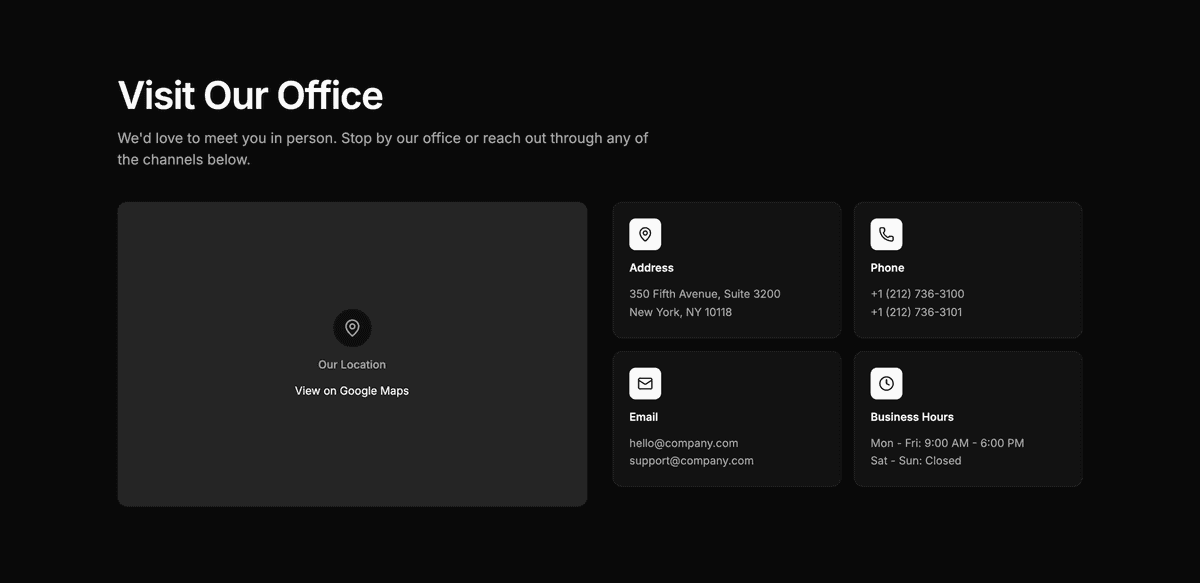Click the New York, NY 10118 line
1200x583 pixels.
click(x=680, y=312)
